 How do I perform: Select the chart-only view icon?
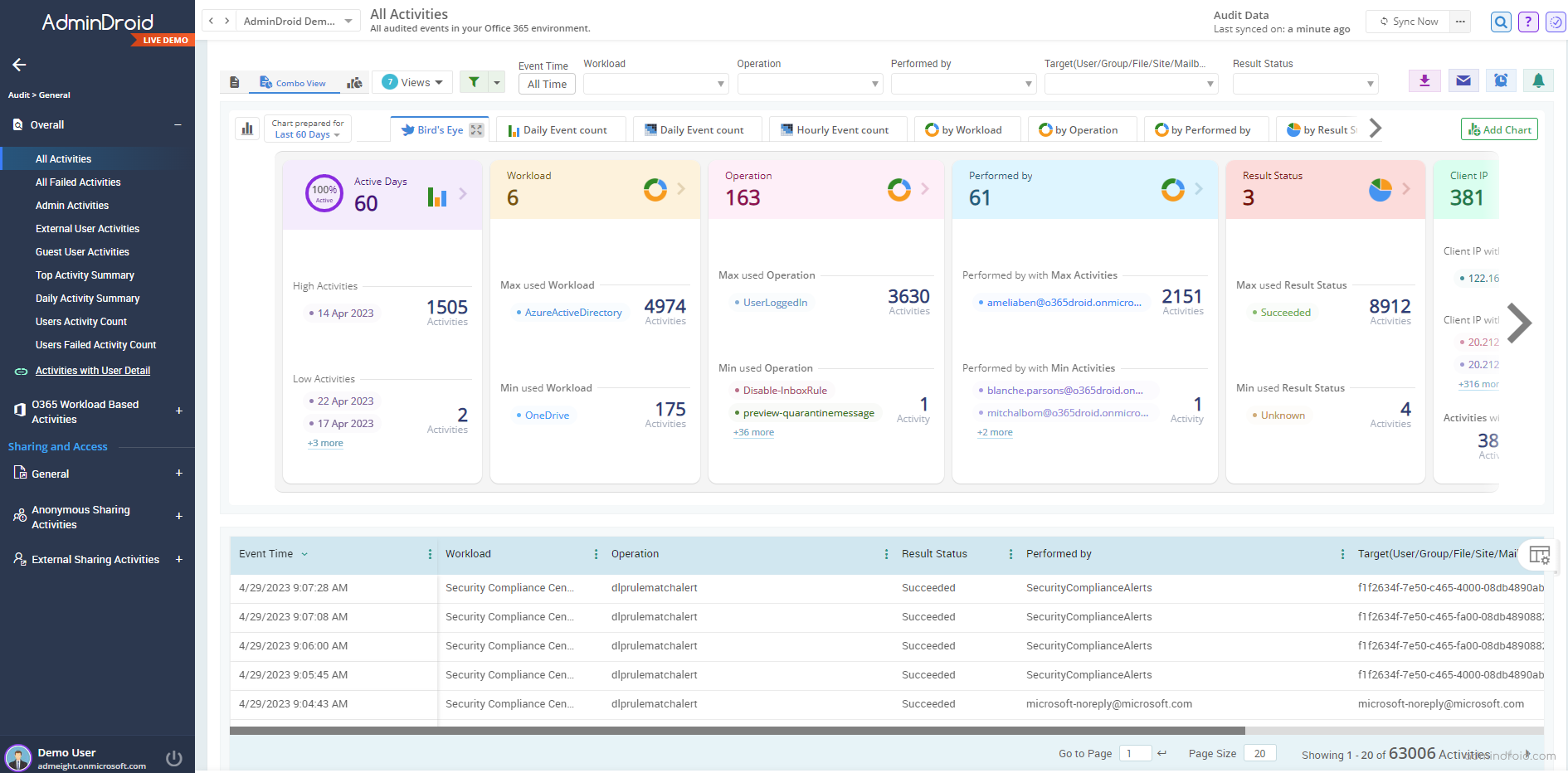pos(354,82)
